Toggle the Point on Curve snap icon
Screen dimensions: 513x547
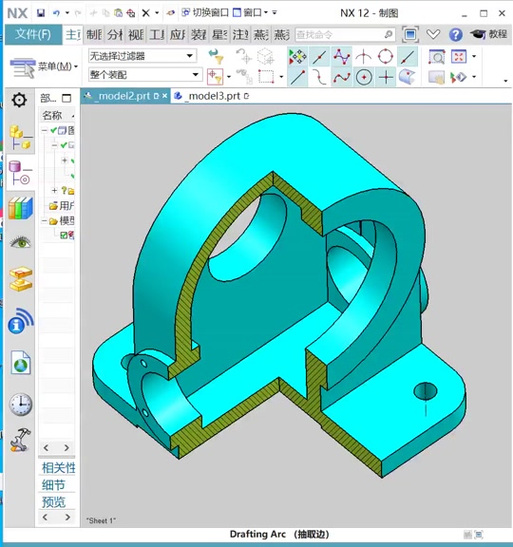(x=407, y=57)
